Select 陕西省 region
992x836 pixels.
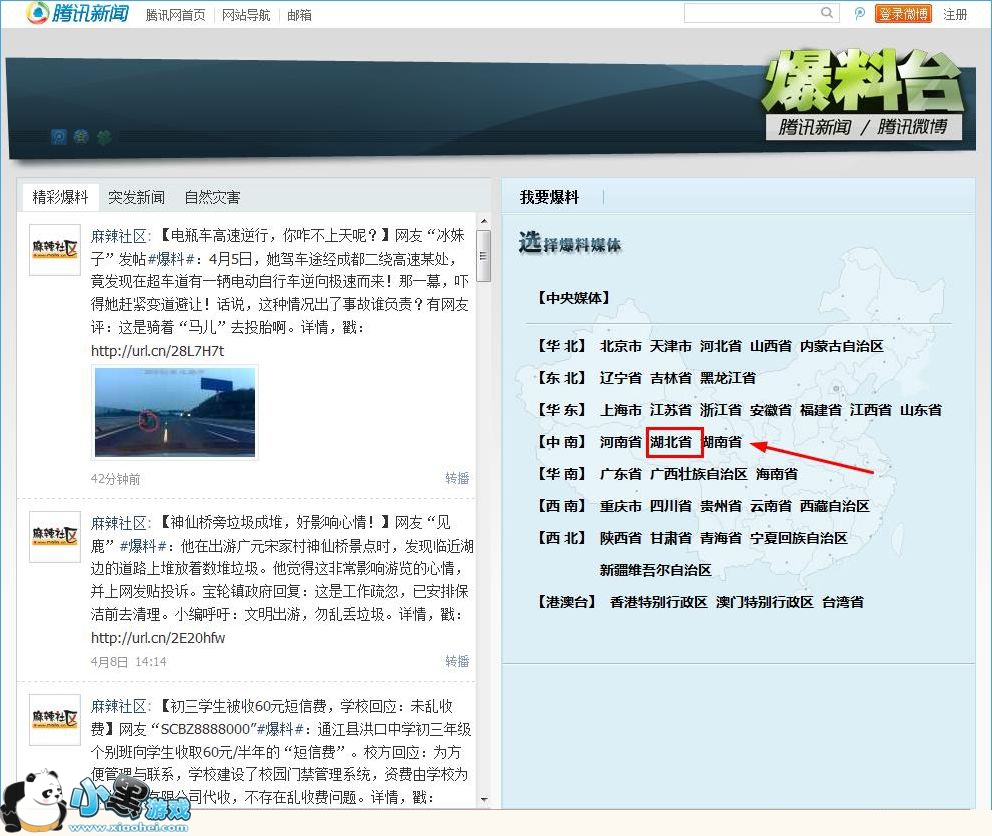[x=620, y=538]
